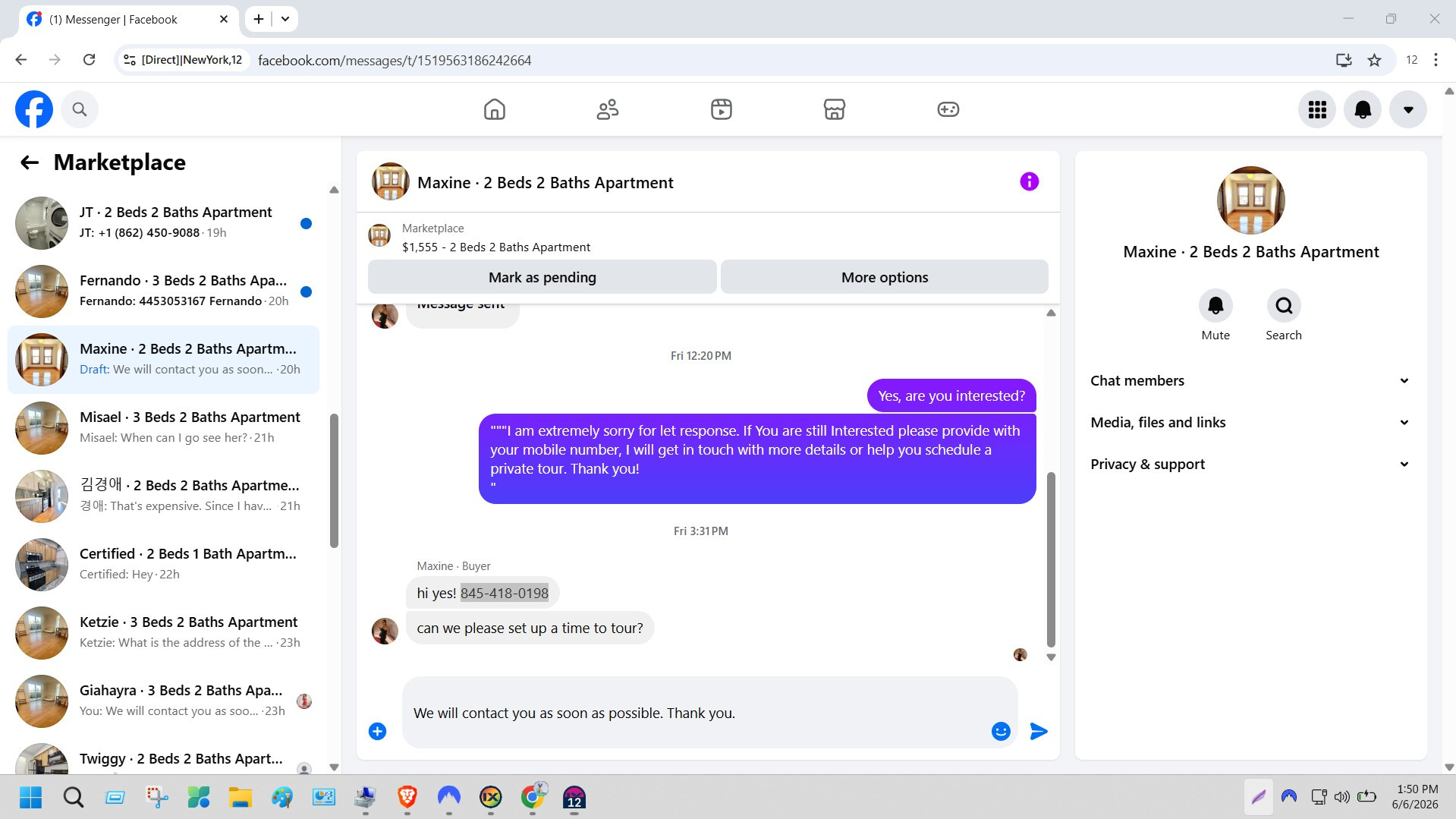Expand Privacy & support section

pyautogui.click(x=1250, y=464)
